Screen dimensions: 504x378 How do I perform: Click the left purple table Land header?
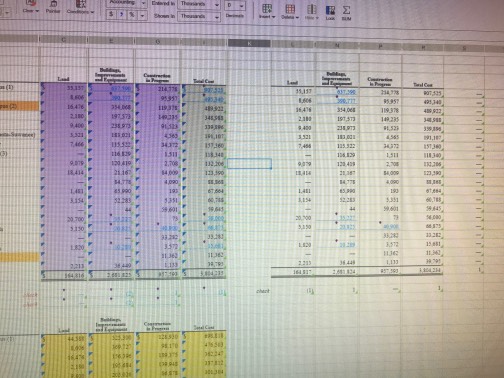(x=63, y=79)
